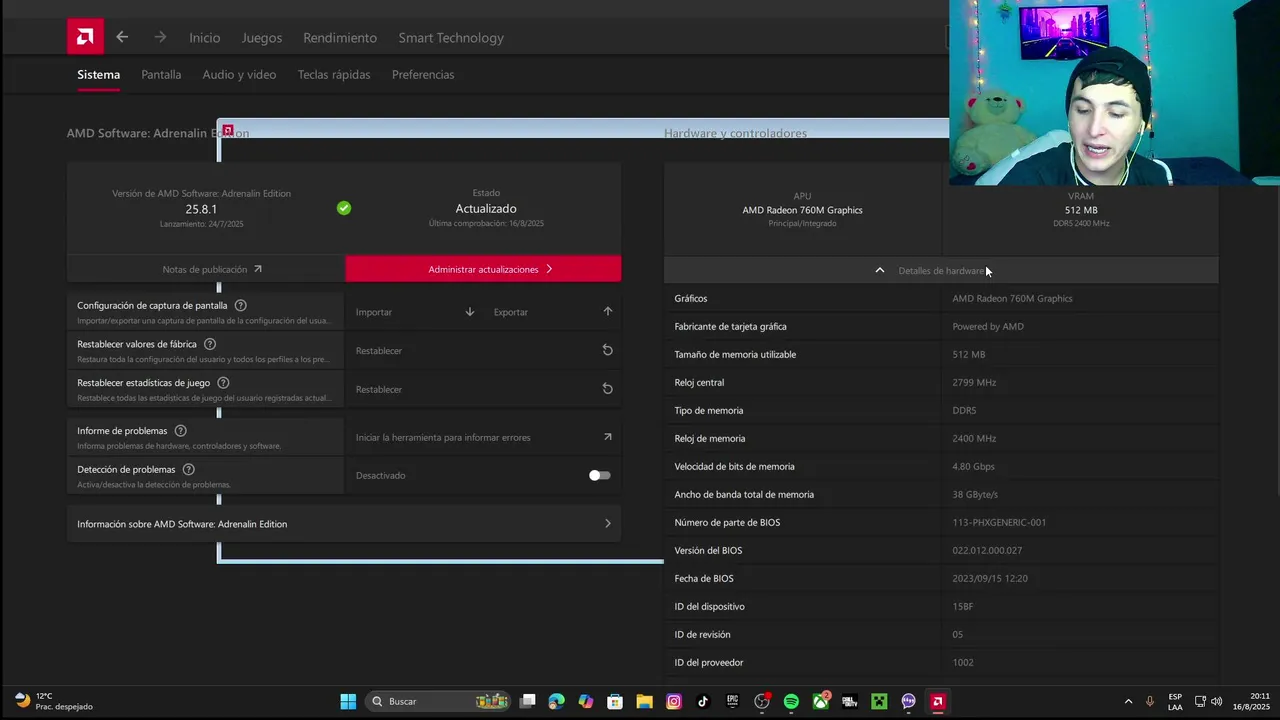Viewport: 1280px width, 720px height.
Task: Show help for Detección de problemas
Action: 188,469
